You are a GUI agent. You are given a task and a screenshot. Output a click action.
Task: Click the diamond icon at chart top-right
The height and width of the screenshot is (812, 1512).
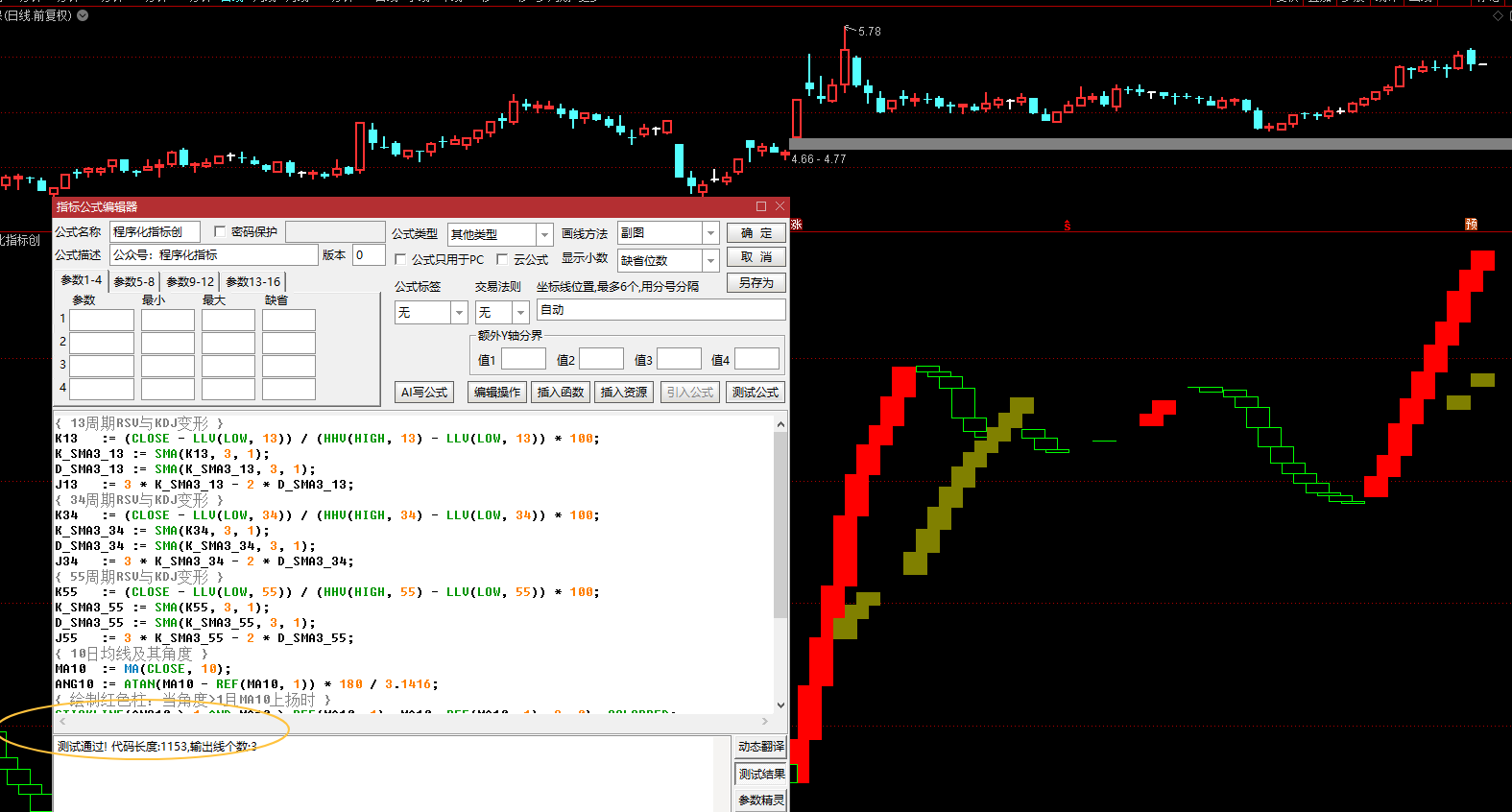(1498, 16)
